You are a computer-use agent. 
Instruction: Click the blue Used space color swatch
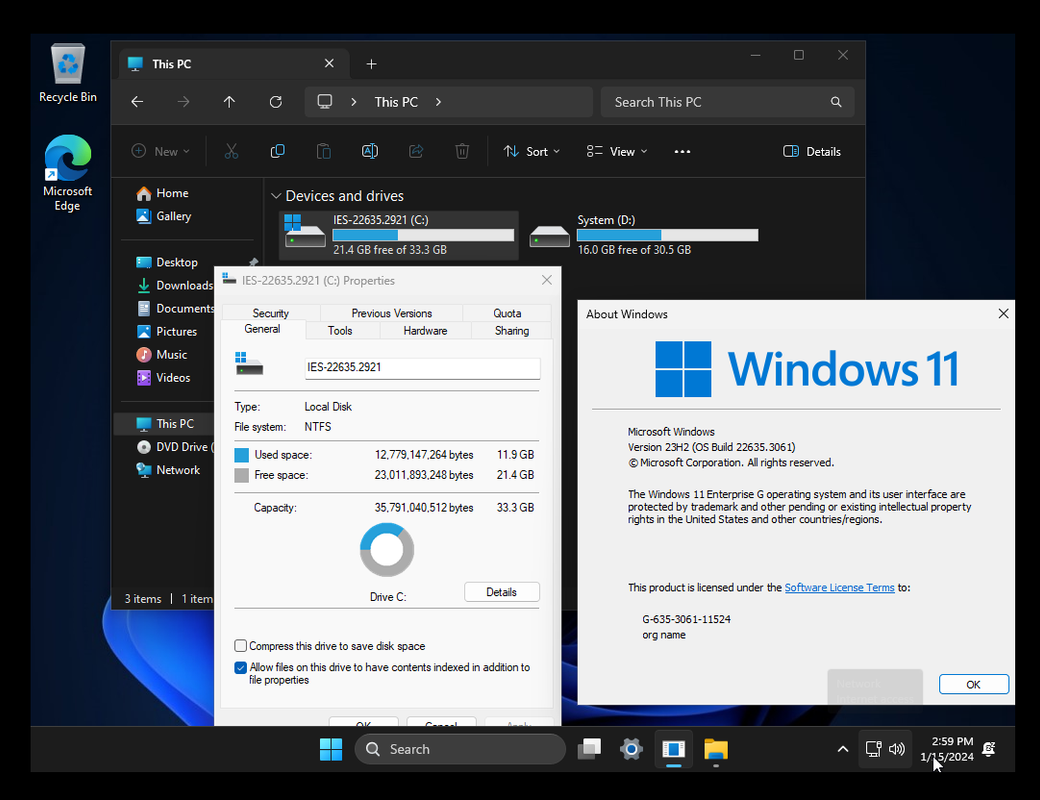coord(241,455)
